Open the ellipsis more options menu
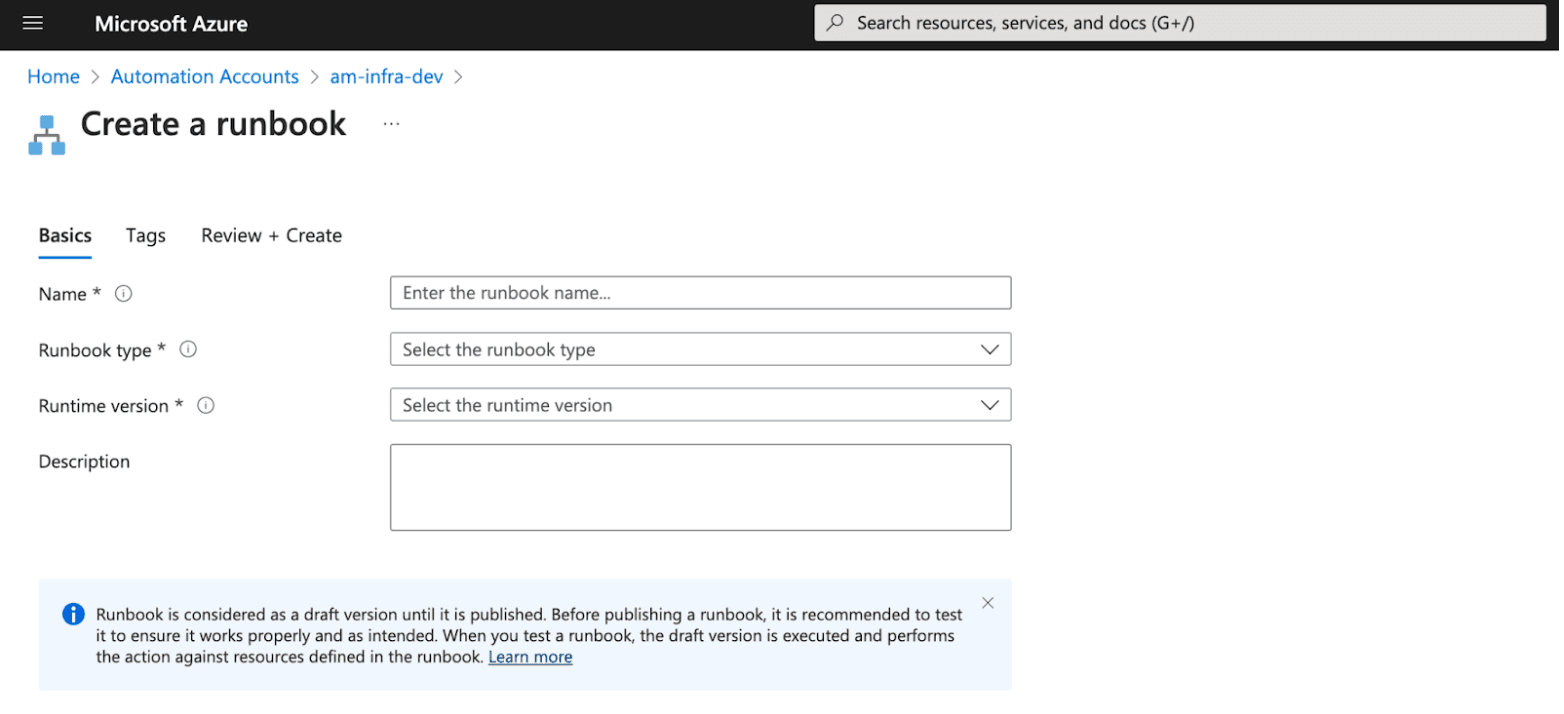The image size is (1564, 714). (391, 124)
